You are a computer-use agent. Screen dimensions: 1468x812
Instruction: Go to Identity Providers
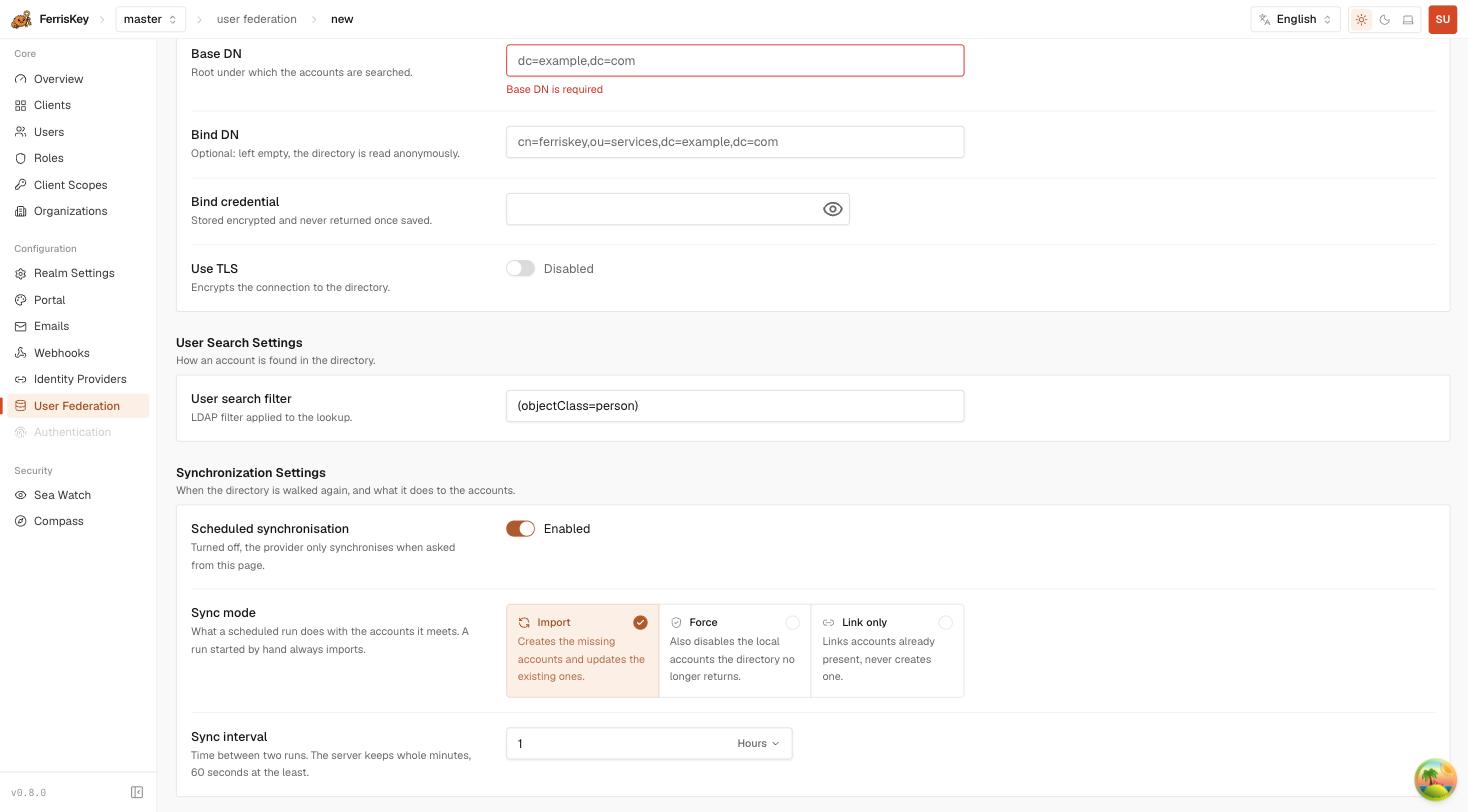point(78,379)
